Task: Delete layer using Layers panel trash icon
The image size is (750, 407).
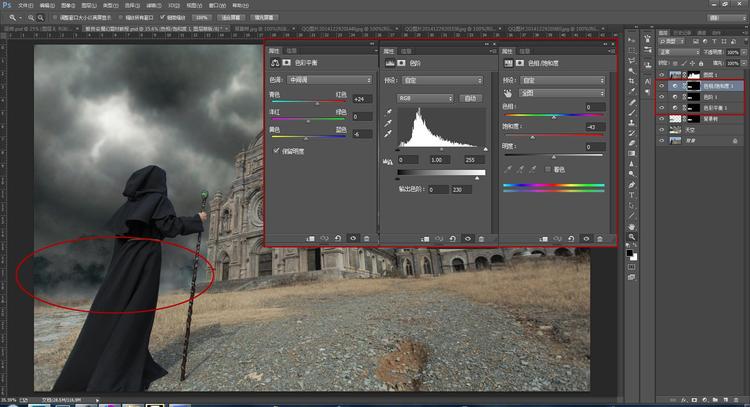Action: point(737,400)
